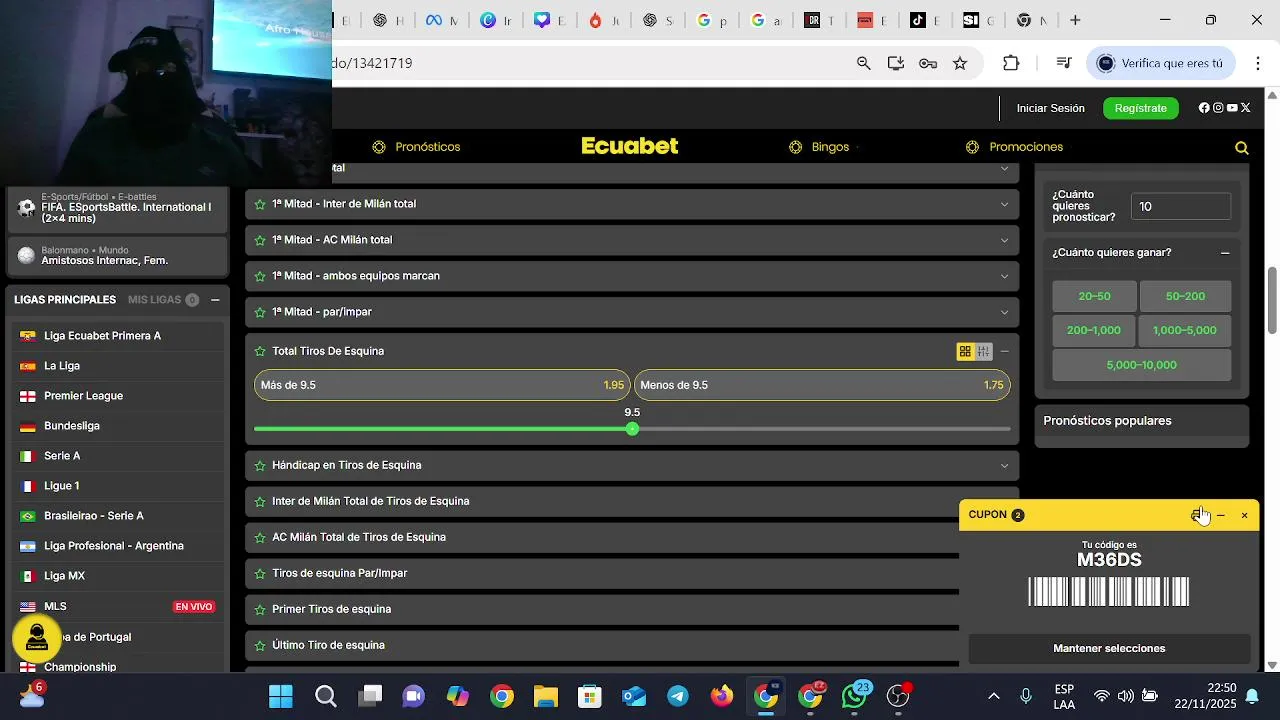
Task: Bookmark this page with the star icon
Action: pyautogui.click(x=960, y=63)
